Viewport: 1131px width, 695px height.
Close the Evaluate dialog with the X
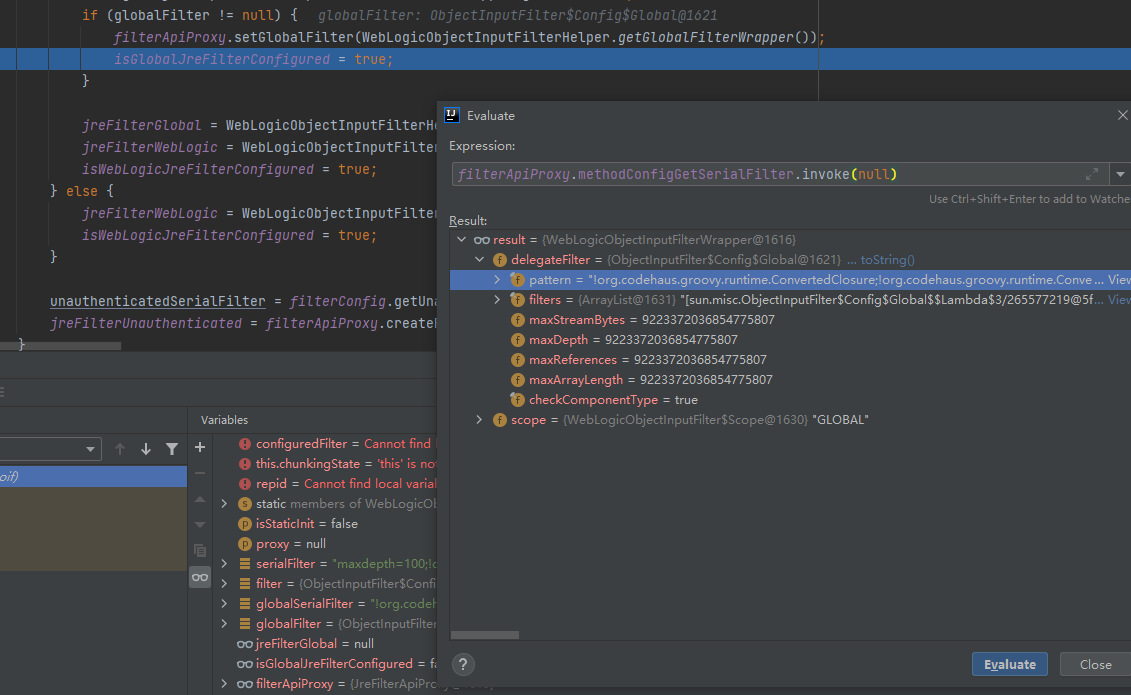click(1122, 115)
